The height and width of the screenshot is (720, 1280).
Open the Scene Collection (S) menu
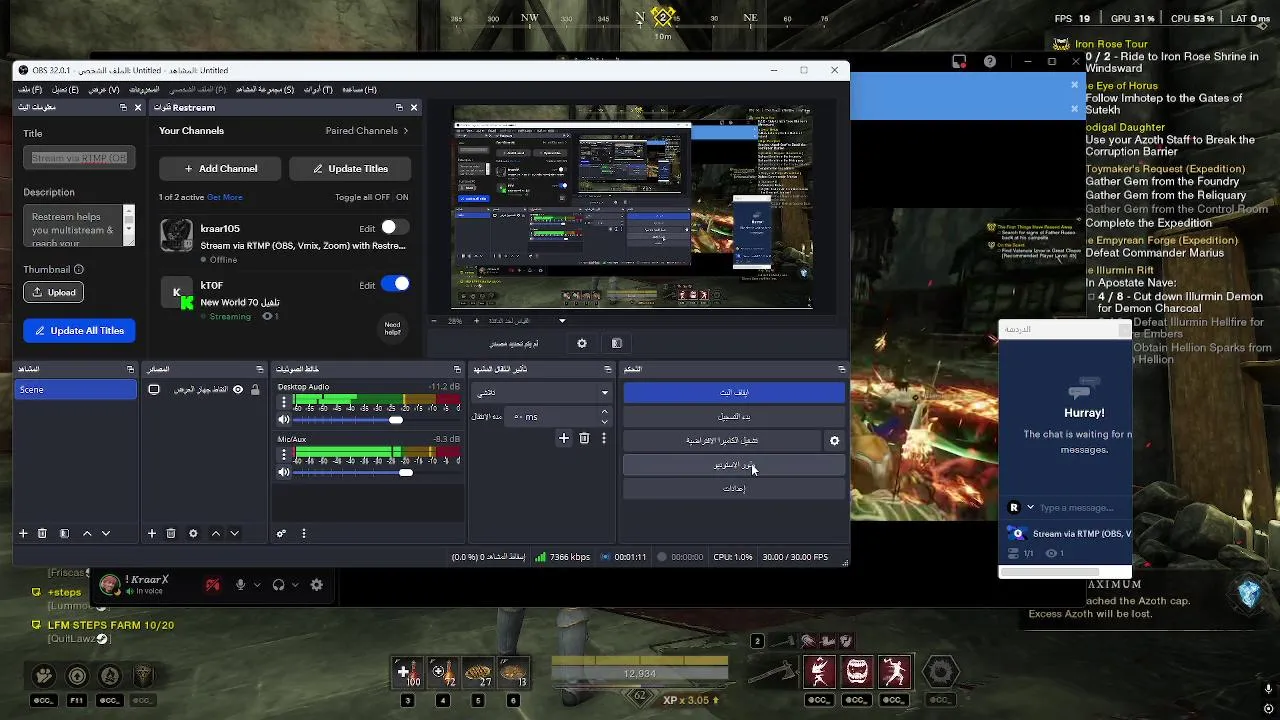(x=265, y=90)
